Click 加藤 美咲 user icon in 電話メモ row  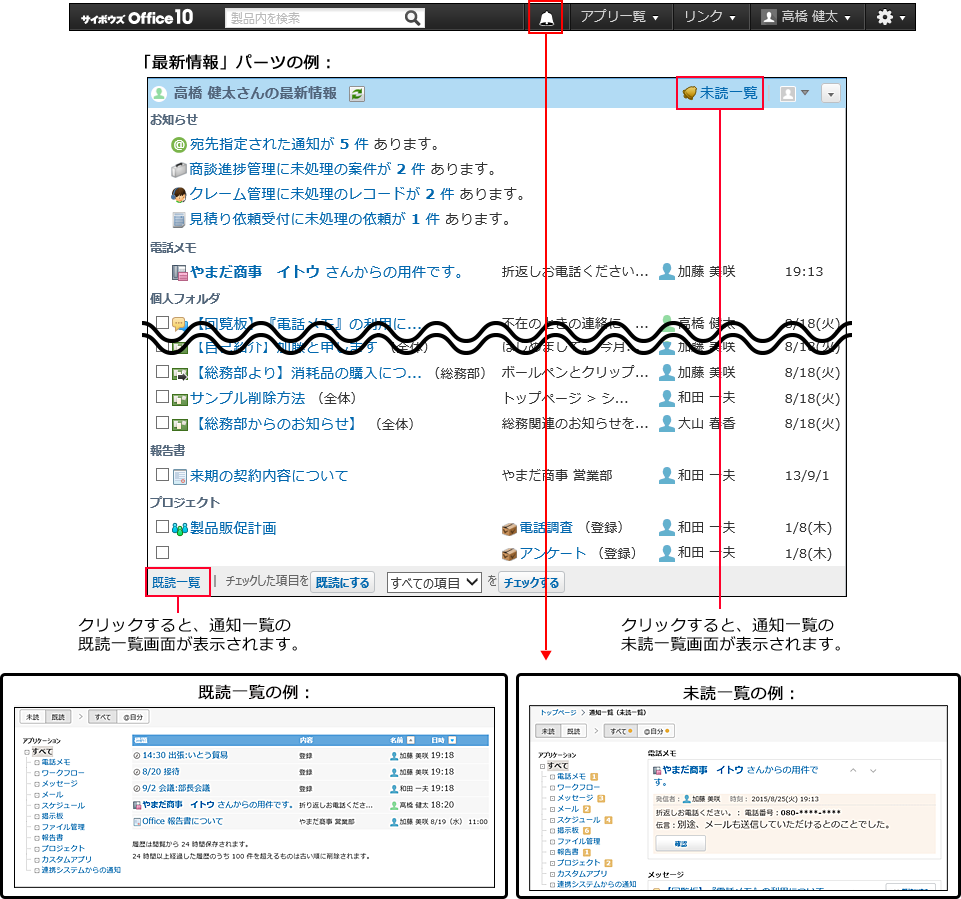point(666,271)
